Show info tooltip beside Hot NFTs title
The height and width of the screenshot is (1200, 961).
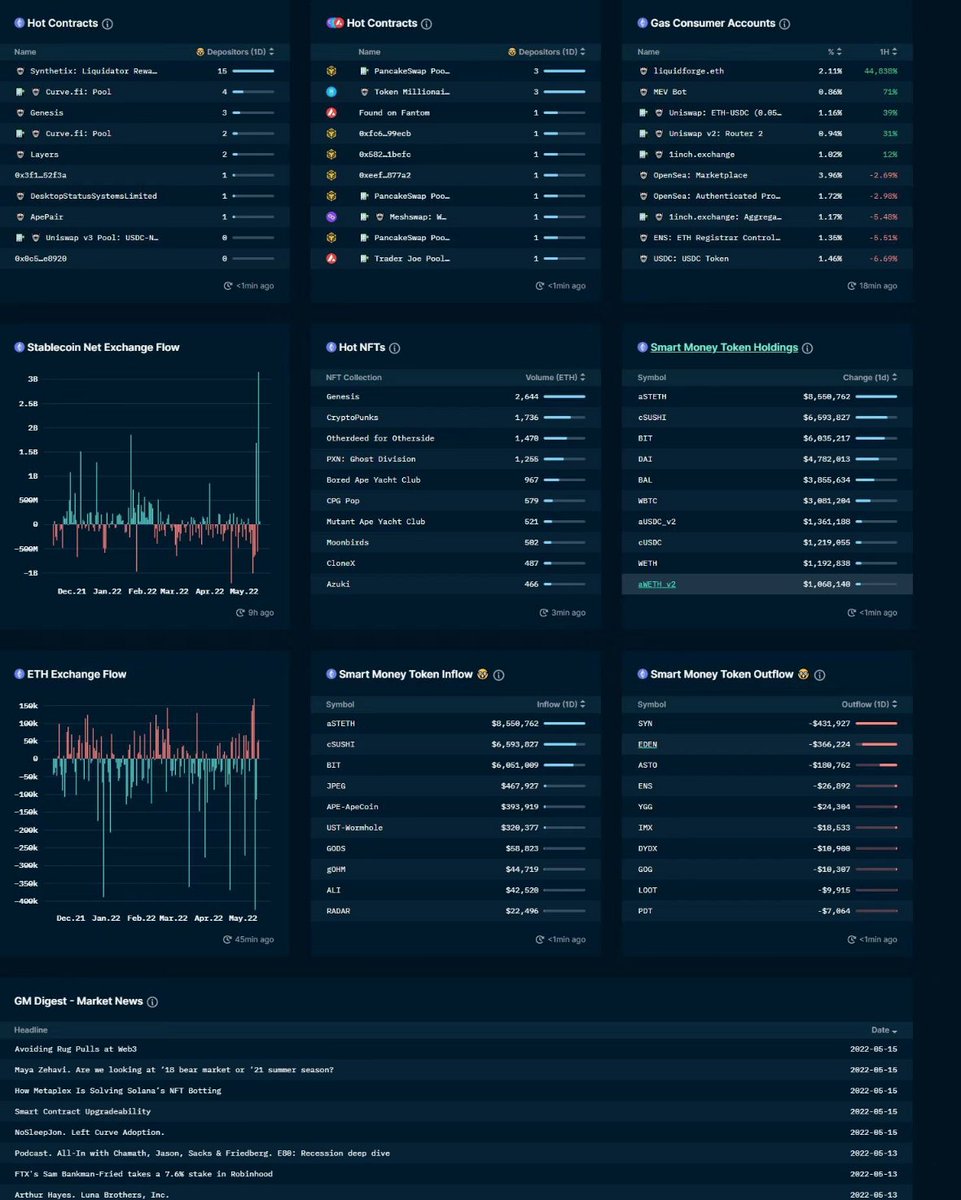coord(394,348)
